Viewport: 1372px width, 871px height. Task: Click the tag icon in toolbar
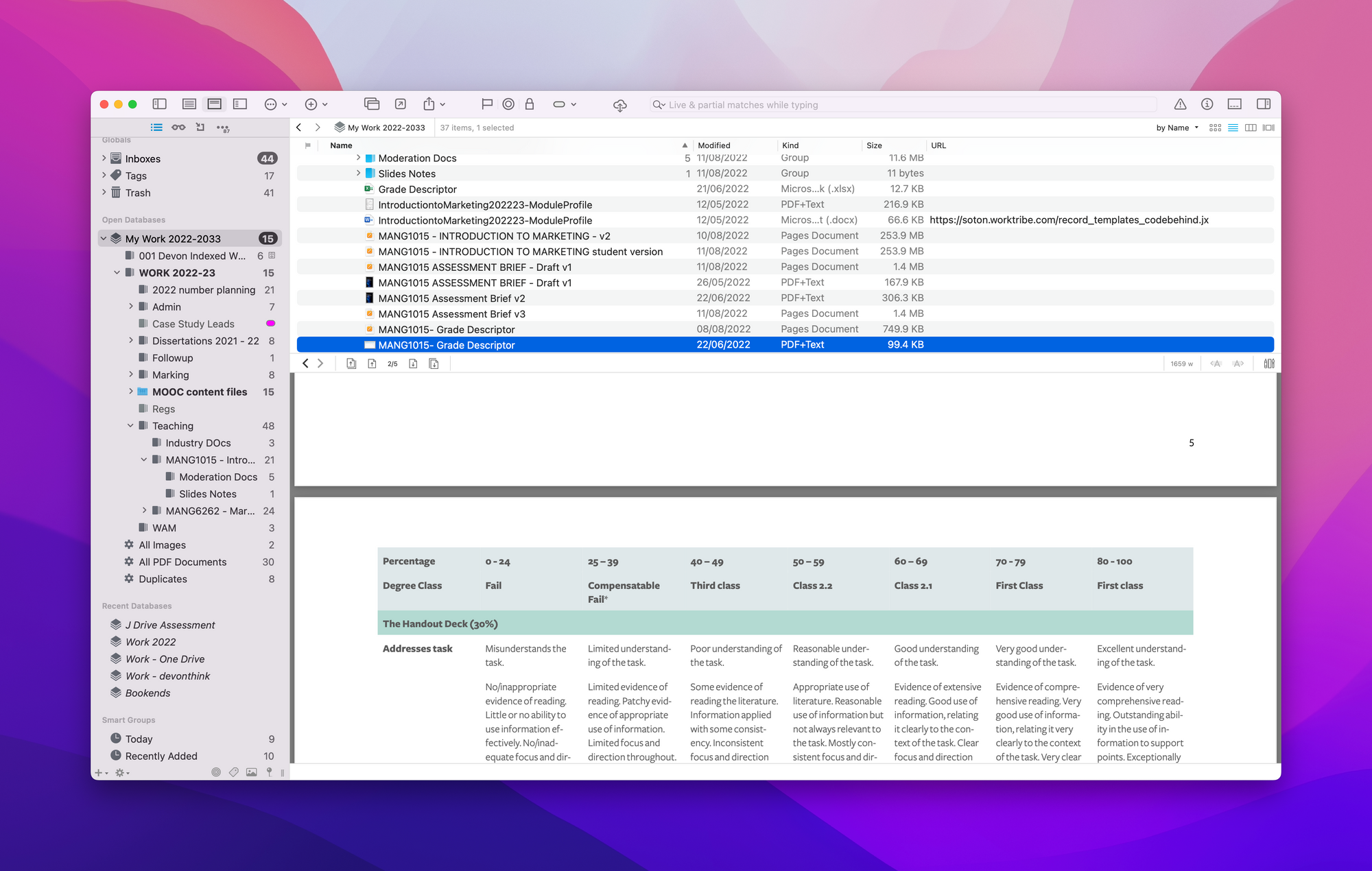557,104
